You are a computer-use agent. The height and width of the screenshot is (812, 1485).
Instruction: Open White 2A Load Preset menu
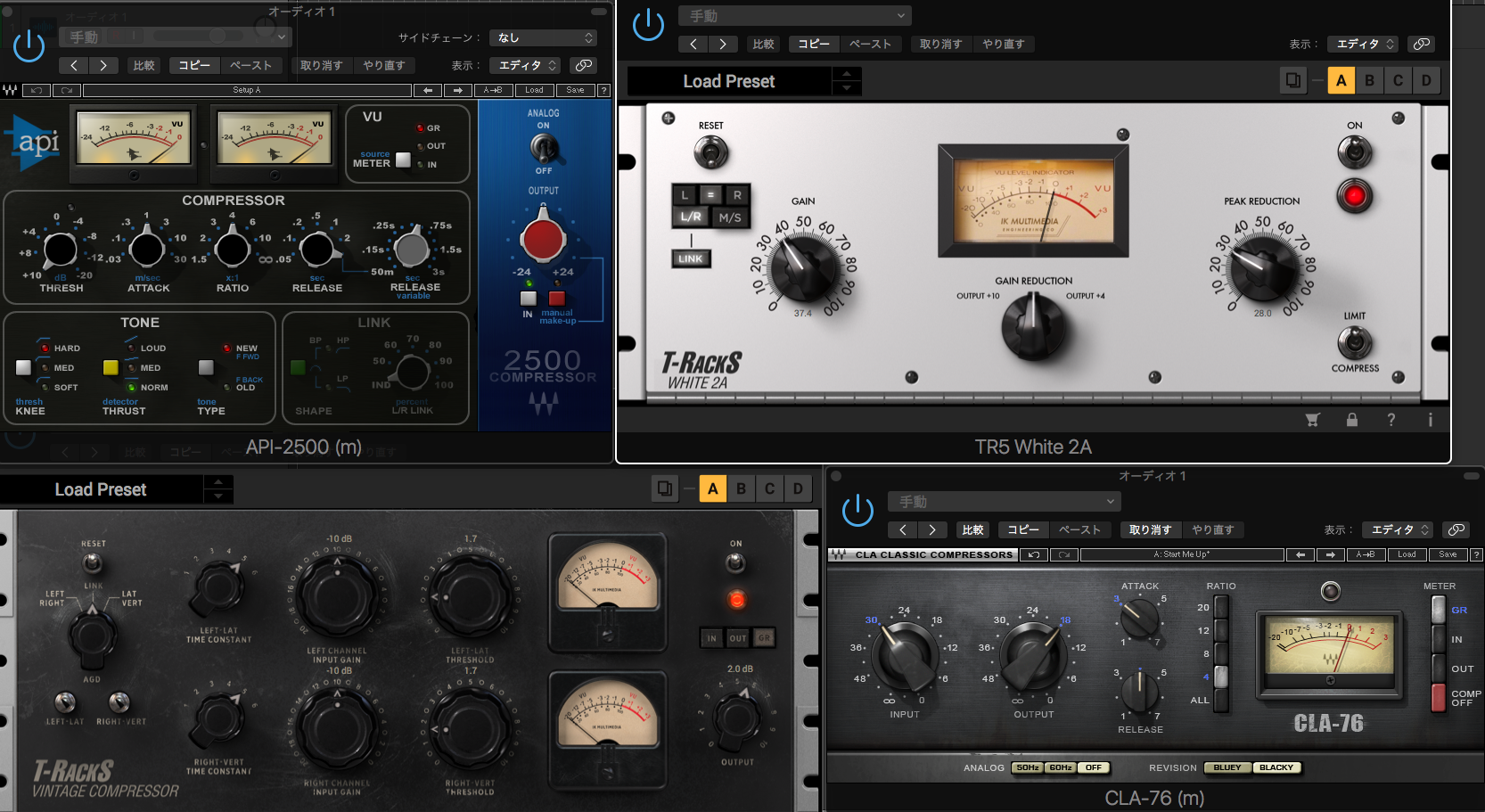point(729,81)
